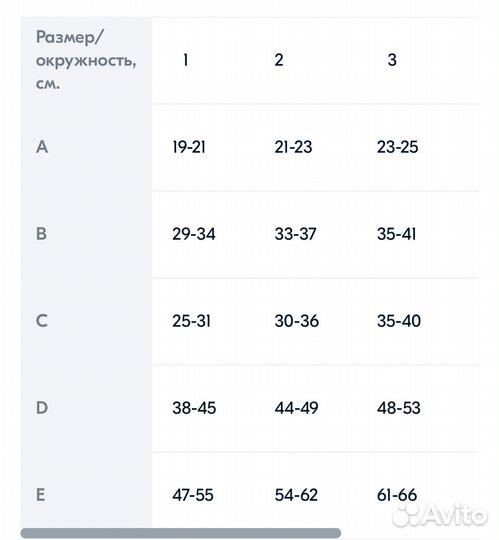The image size is (499, 540).
Task: Click row label D
Action: 42,408
